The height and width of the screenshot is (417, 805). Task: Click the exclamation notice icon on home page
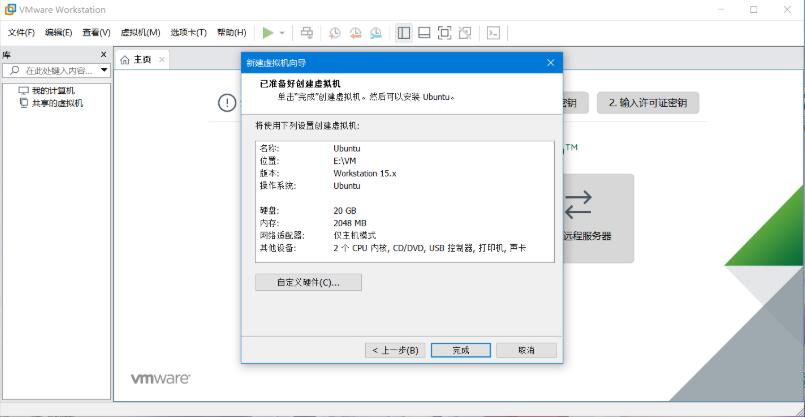coord(226,103)
